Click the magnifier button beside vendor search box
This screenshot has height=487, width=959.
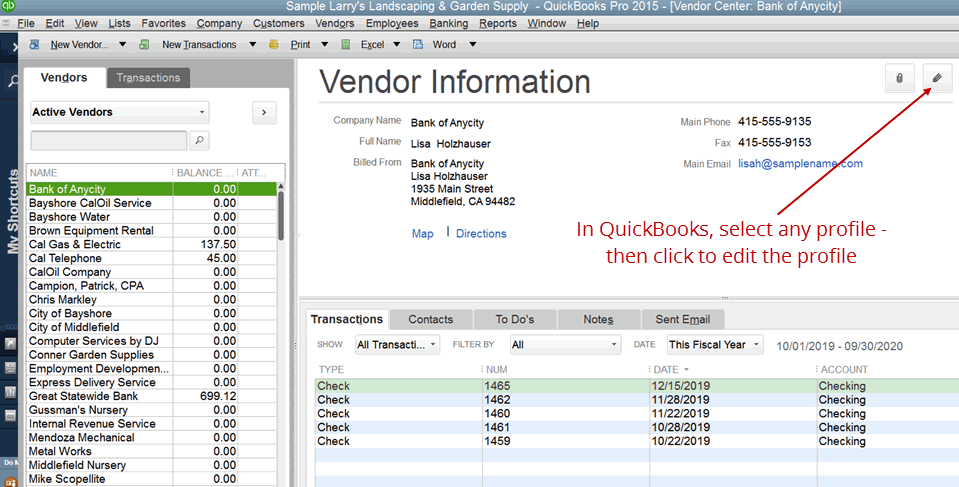click(x=199, y=140)
